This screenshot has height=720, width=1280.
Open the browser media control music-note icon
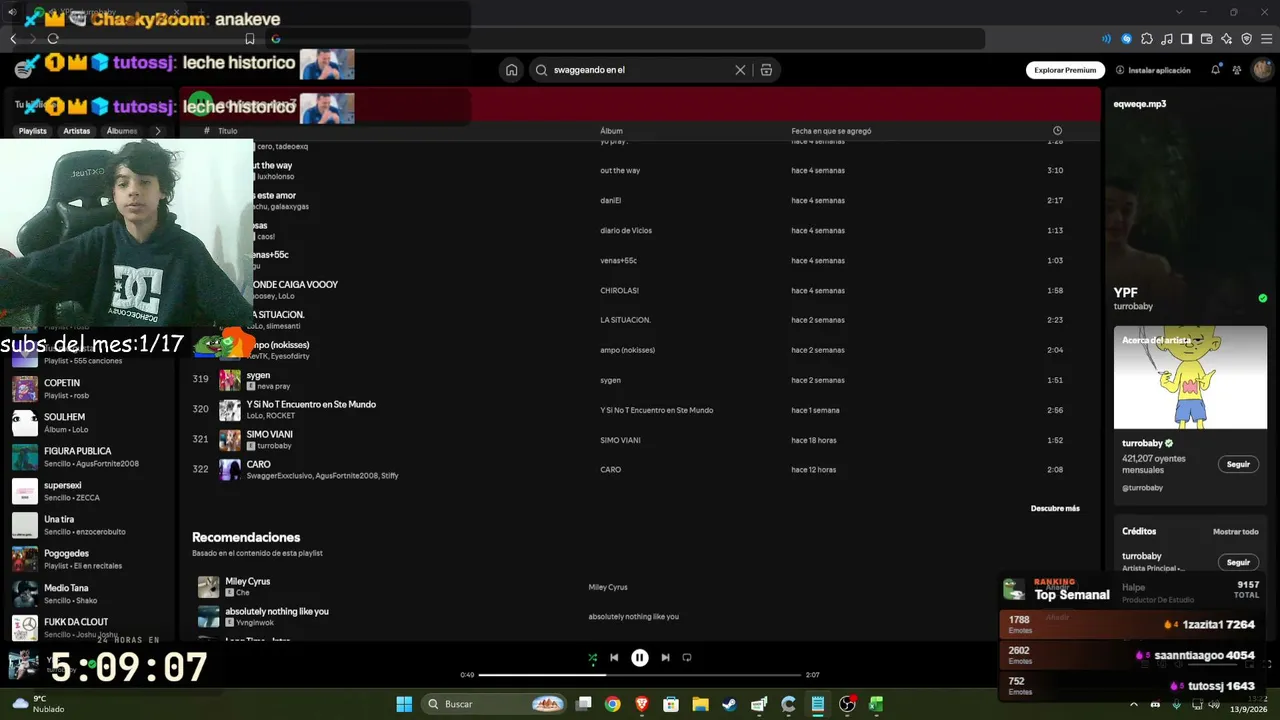point(1167,39)
